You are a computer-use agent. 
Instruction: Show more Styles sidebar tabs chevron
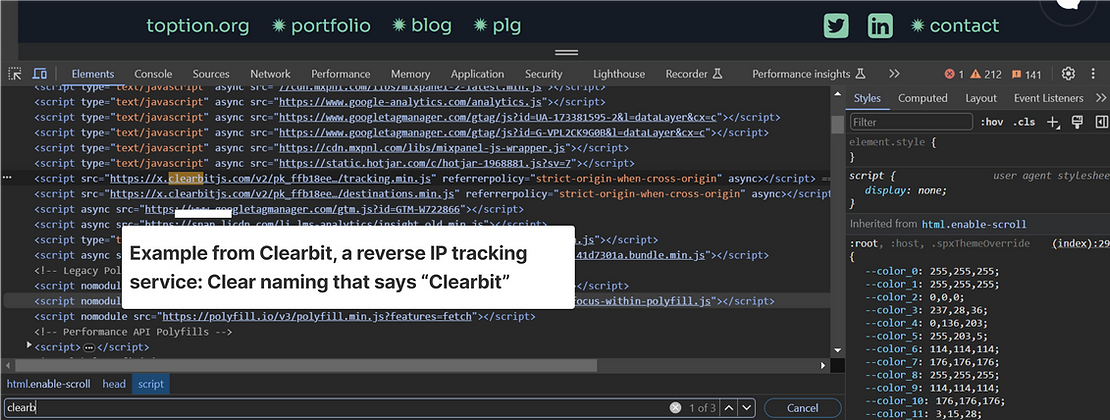coord(1101,98)
